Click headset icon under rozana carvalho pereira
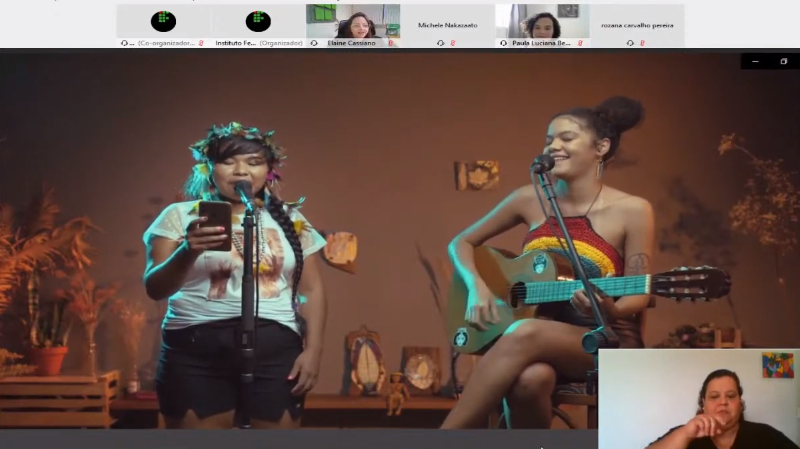The width and height of the screenshot is (800, 449). (630, 43)
